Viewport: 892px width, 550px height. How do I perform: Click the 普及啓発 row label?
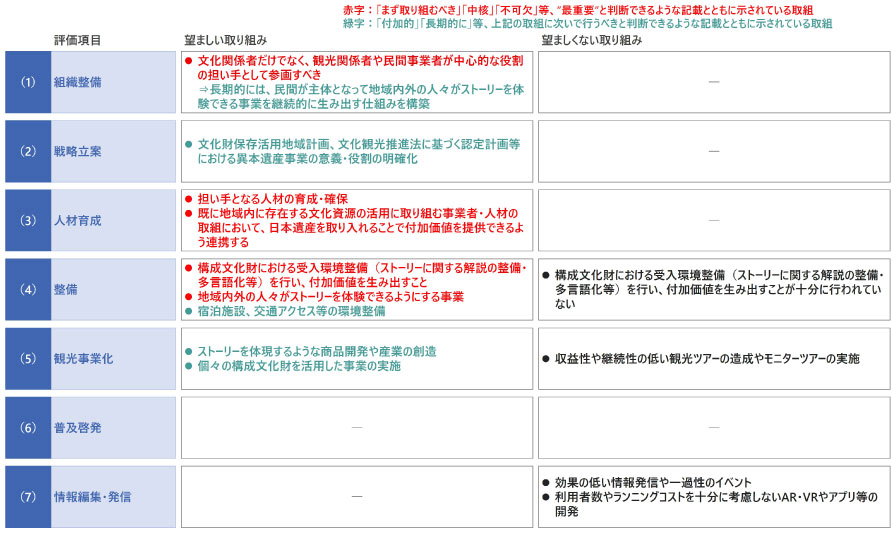pos(77,427)
